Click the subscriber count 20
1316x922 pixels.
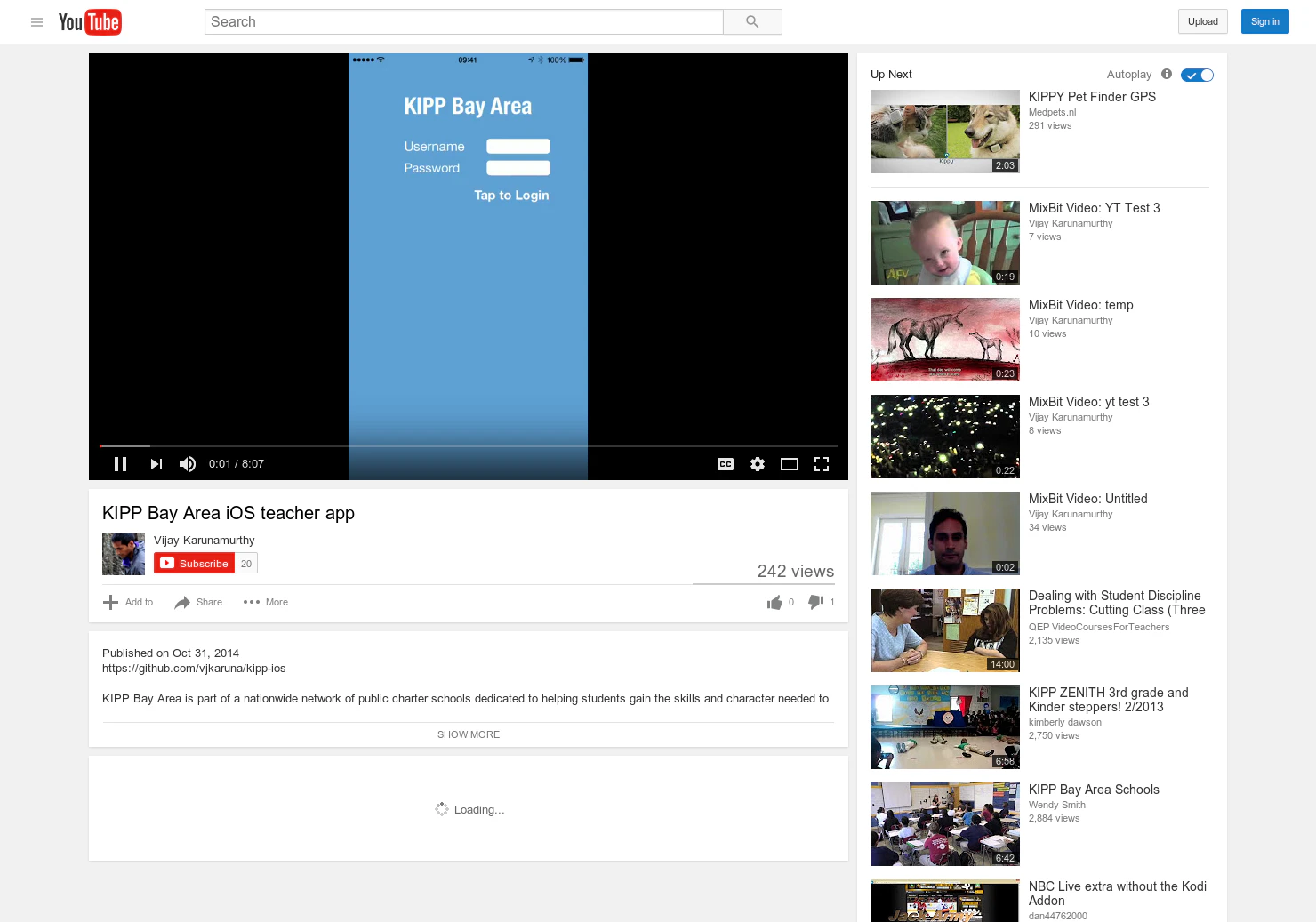pos(246,564)
